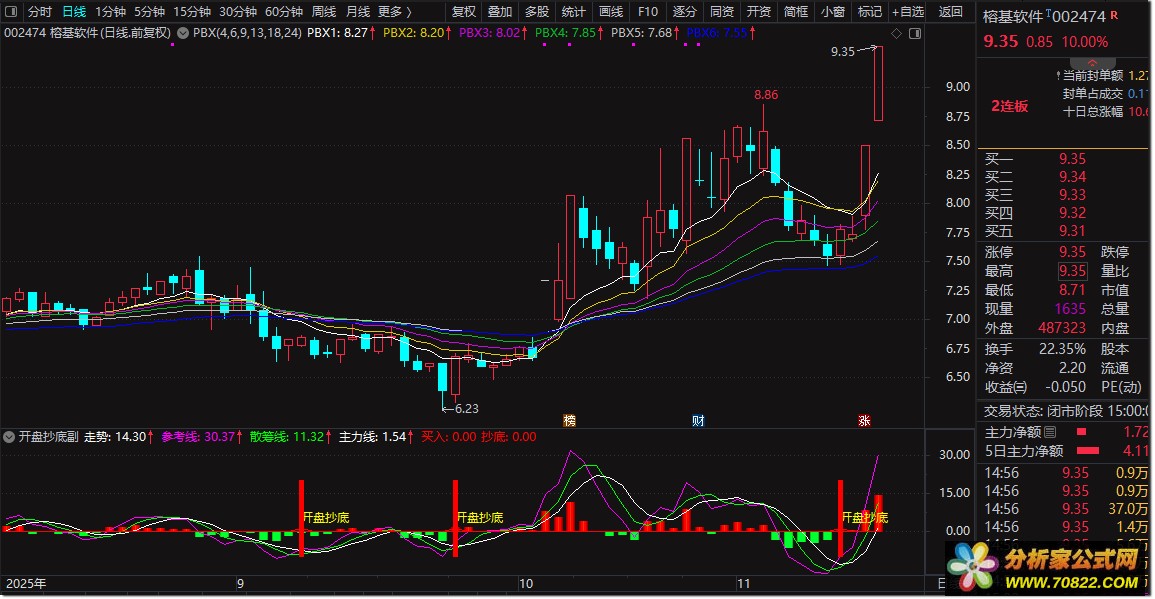Switch to 15分钟 period
1155x599 pixels.
(x=192, y=12)
